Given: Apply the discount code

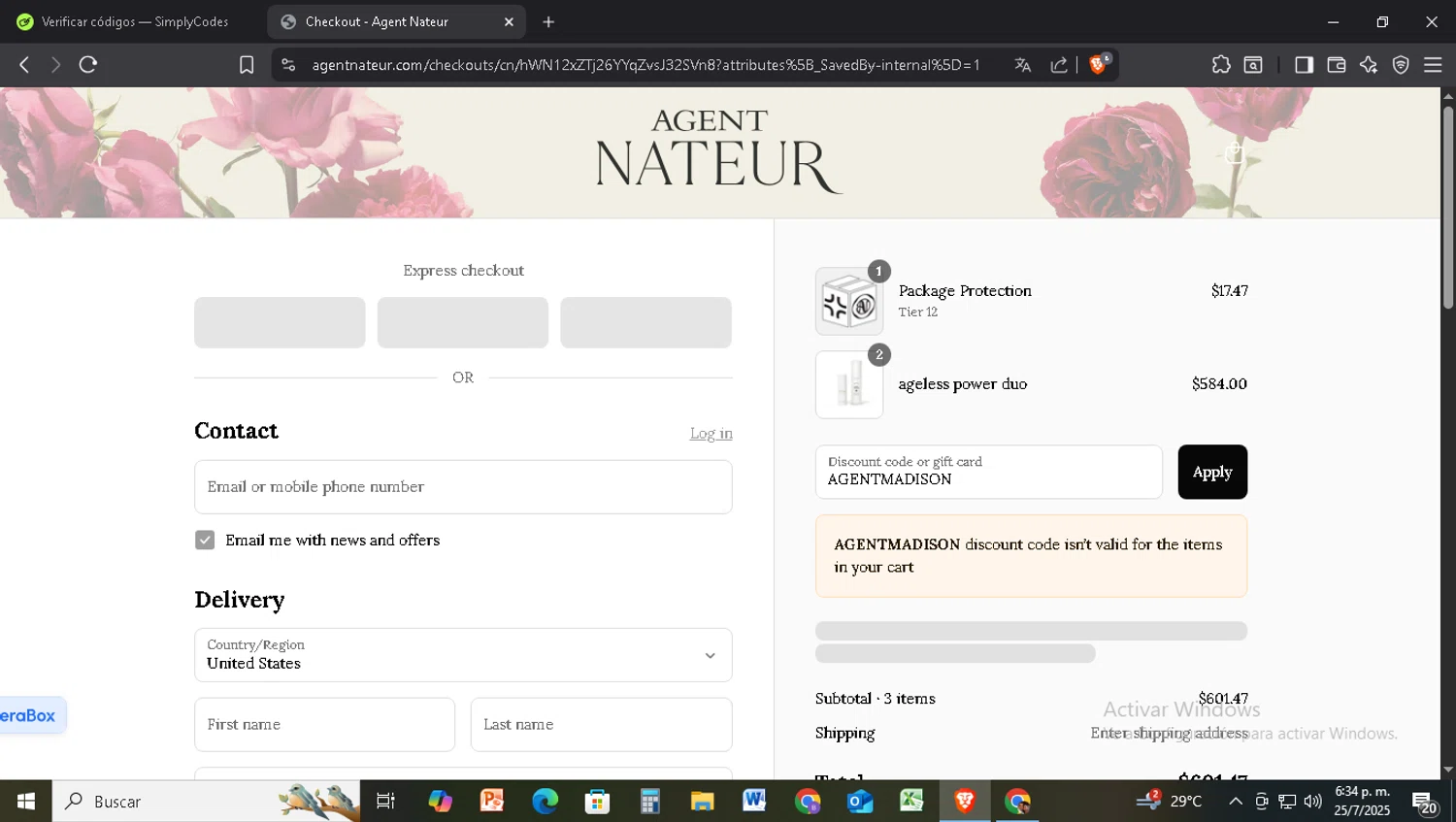Looking at the screenshot, I should click(x=1212, y=472).
